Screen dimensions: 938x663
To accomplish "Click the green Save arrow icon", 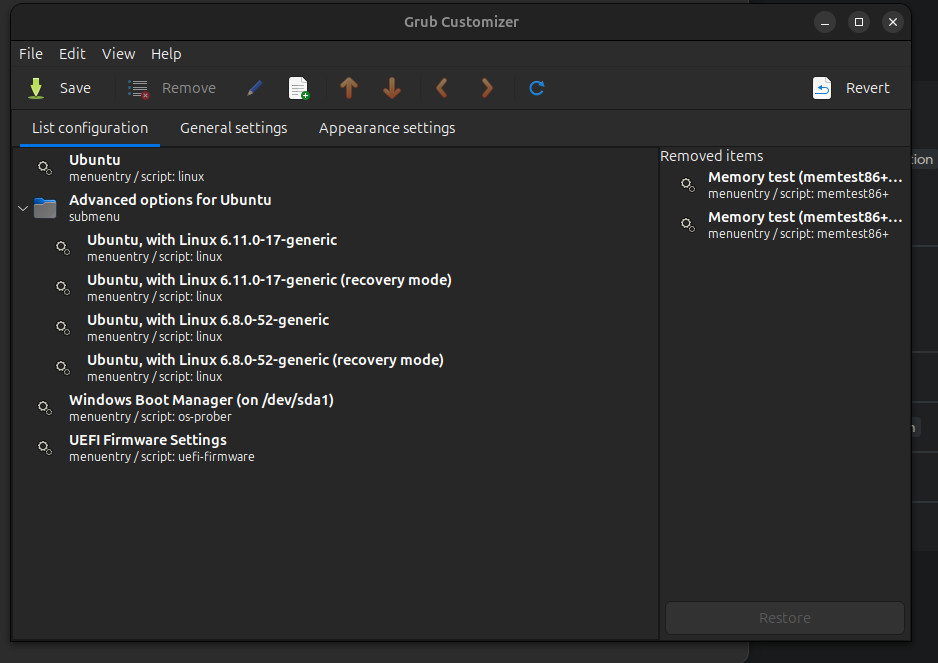I will click(36, 88).
